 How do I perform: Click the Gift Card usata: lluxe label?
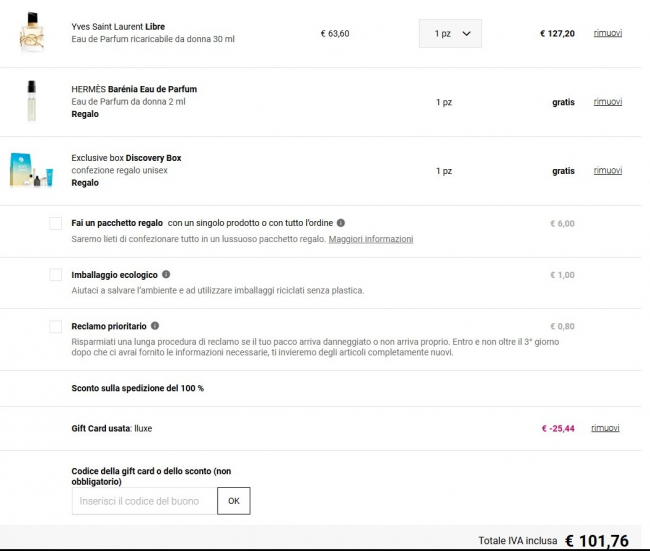[x=112, y=428]
